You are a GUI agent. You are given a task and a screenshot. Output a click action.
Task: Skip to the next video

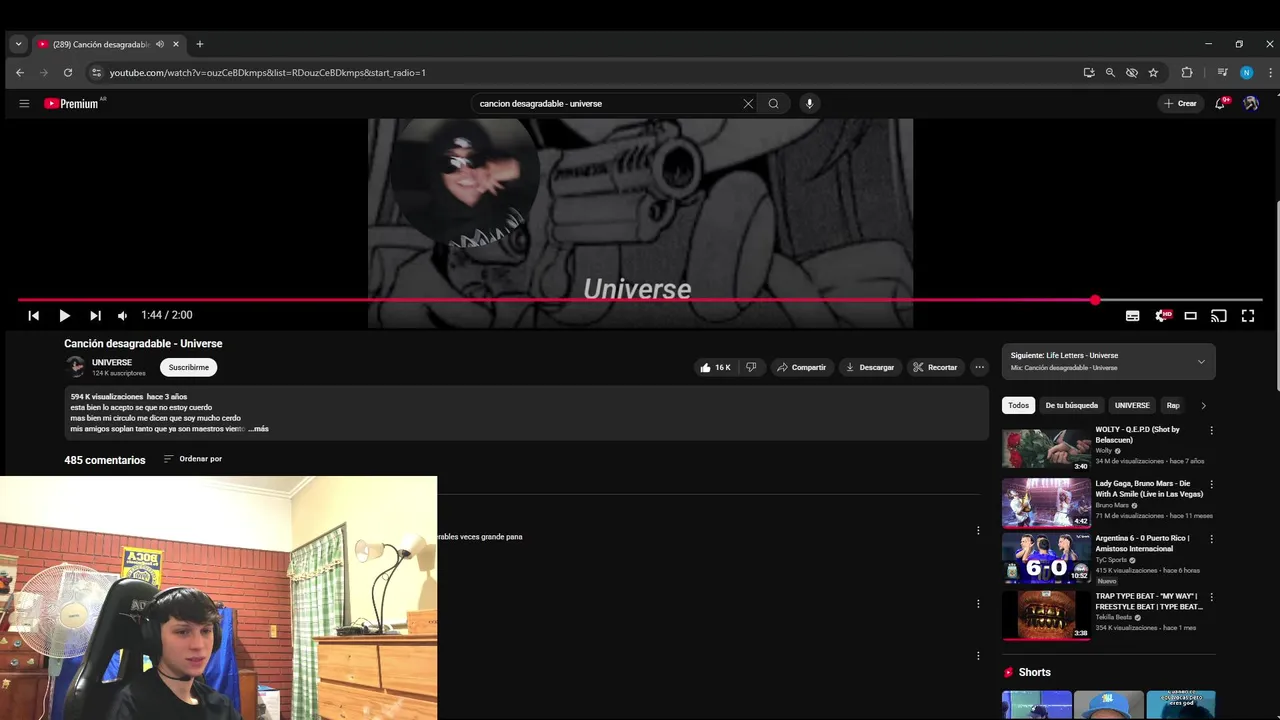(95, 315)
